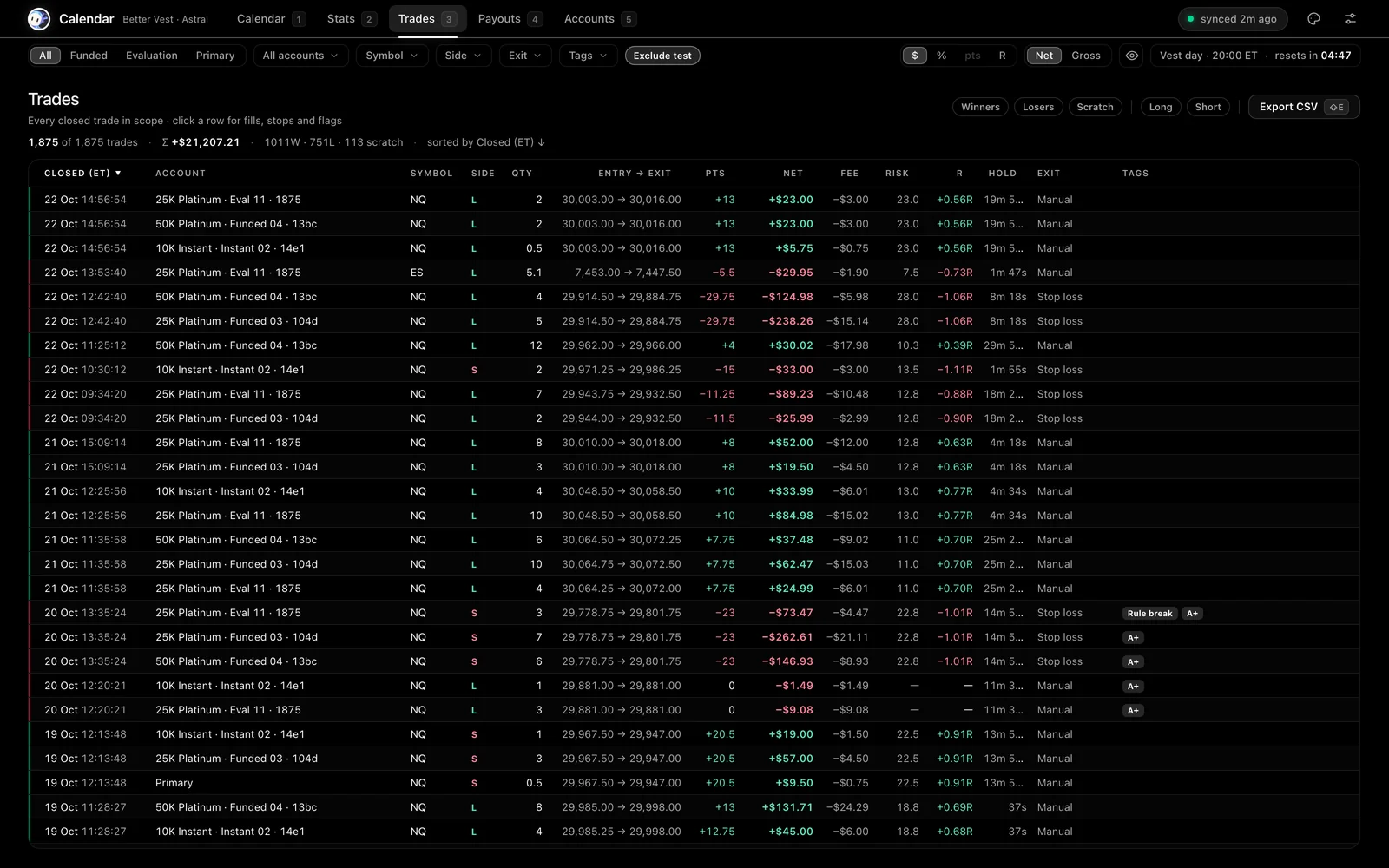Screen dimensions: 1389x868
Task: Filter by Funded accounts
Action: [89, 56]
